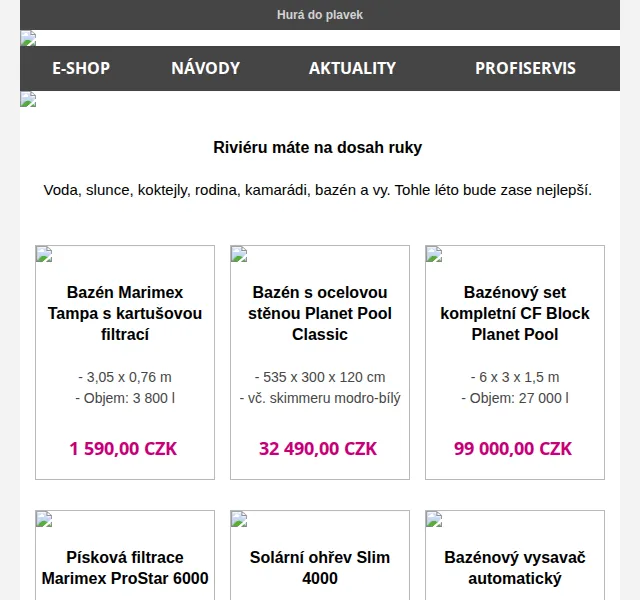Click the Písková filtrace ProStar image icon

pos(44,519)
